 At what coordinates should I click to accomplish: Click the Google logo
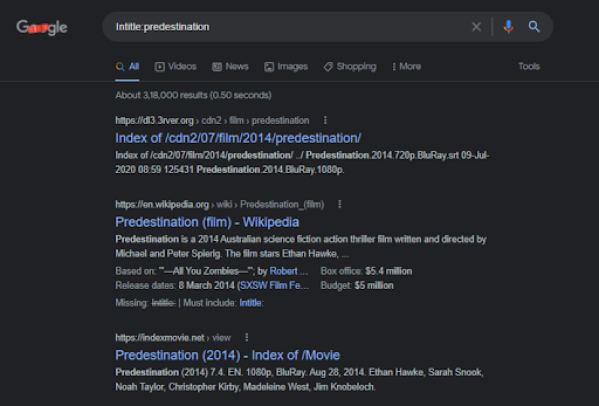42,27
